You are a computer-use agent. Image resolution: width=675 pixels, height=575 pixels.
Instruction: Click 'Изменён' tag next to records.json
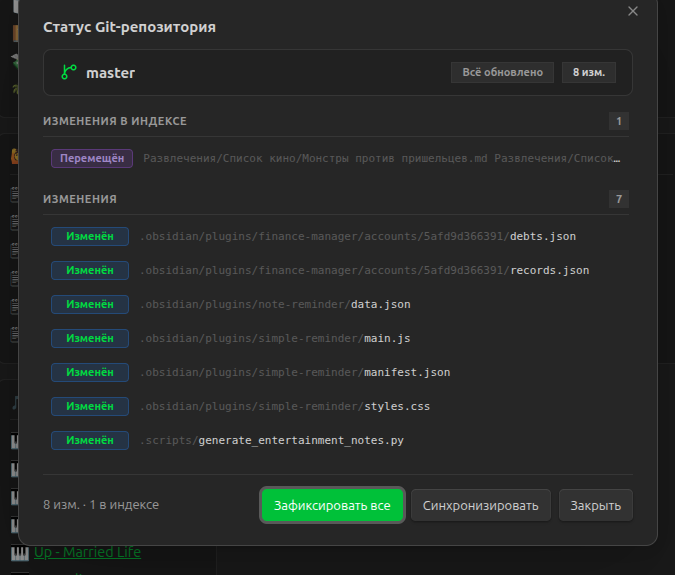coord(90,270)
